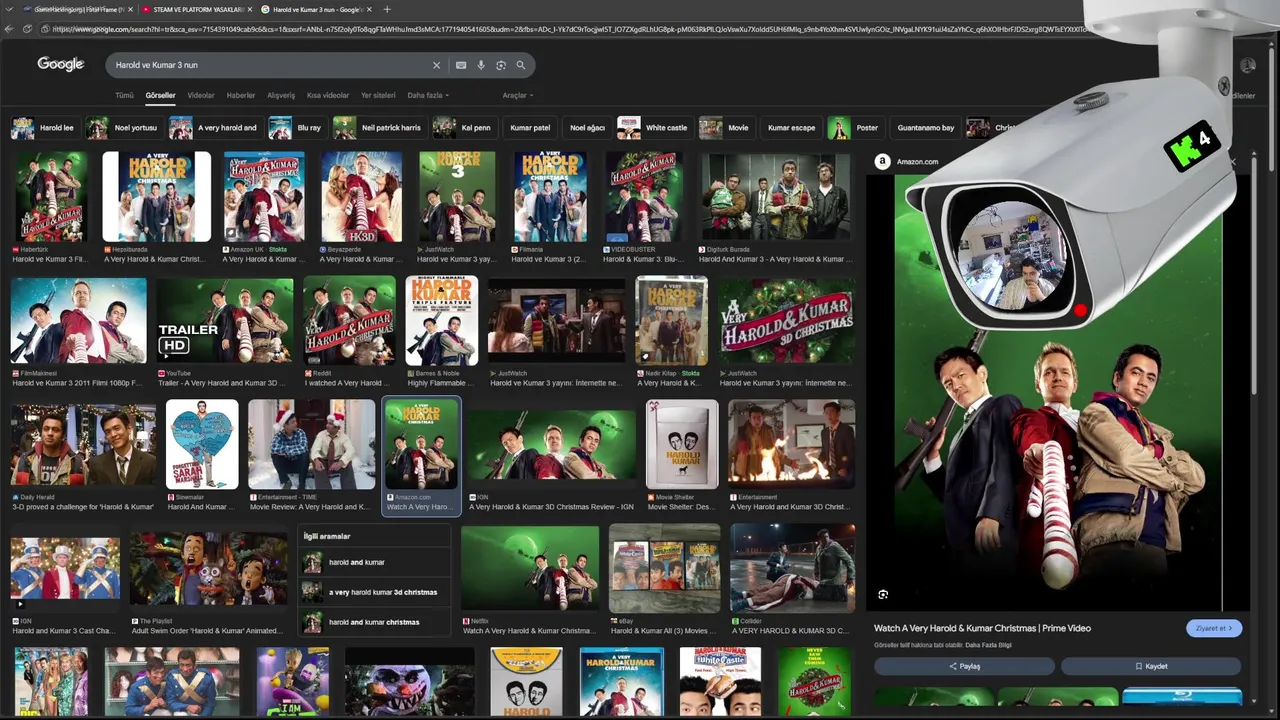Switch to the Videolar tab
The image size is (1280, 720).
tap(201, 96)
